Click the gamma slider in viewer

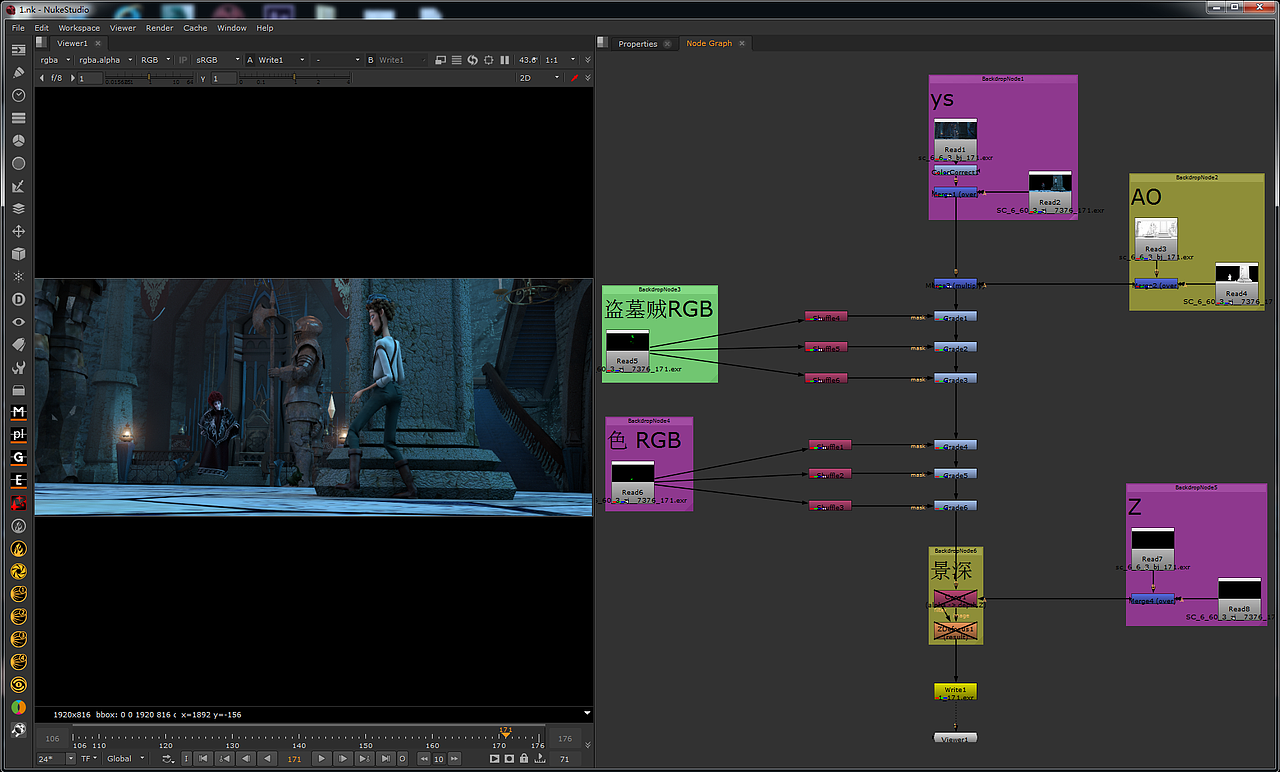click(296, 78)
